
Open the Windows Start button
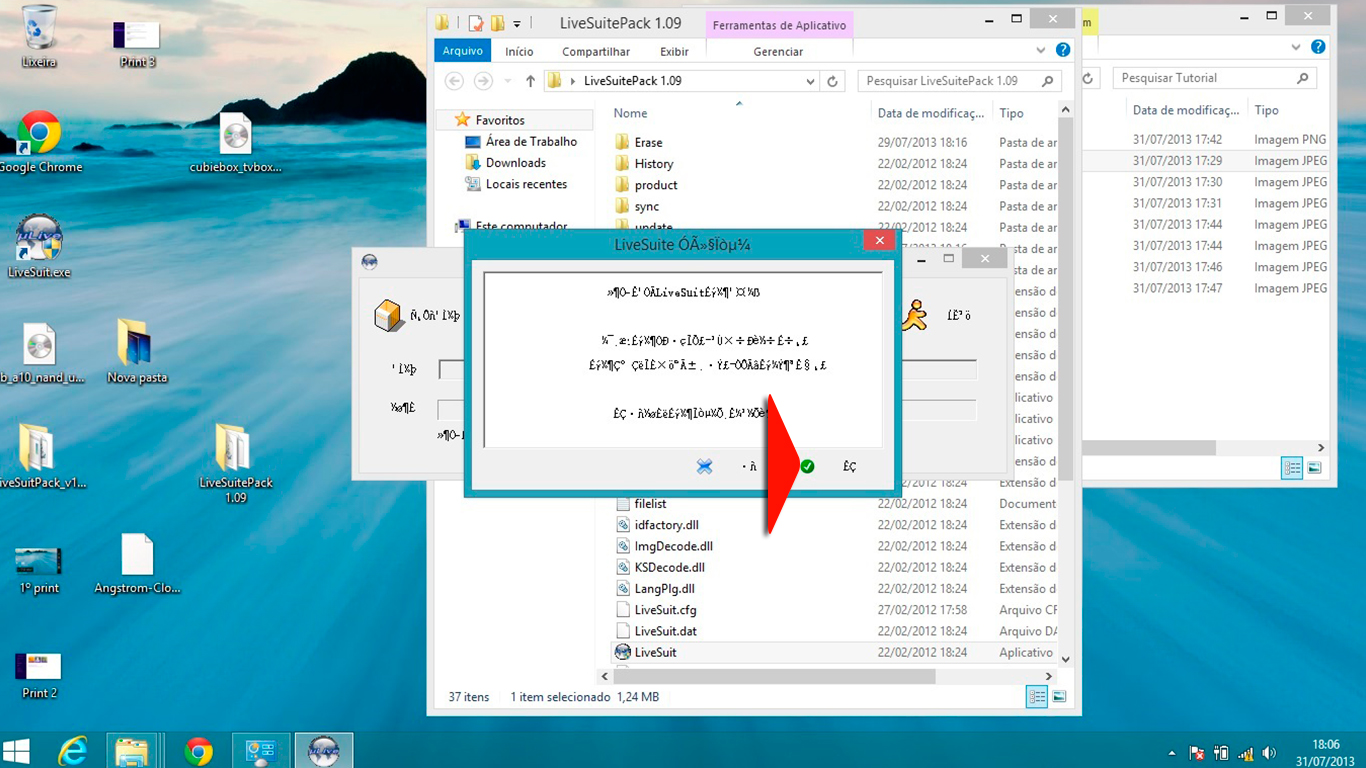click(x=17, y=750)
